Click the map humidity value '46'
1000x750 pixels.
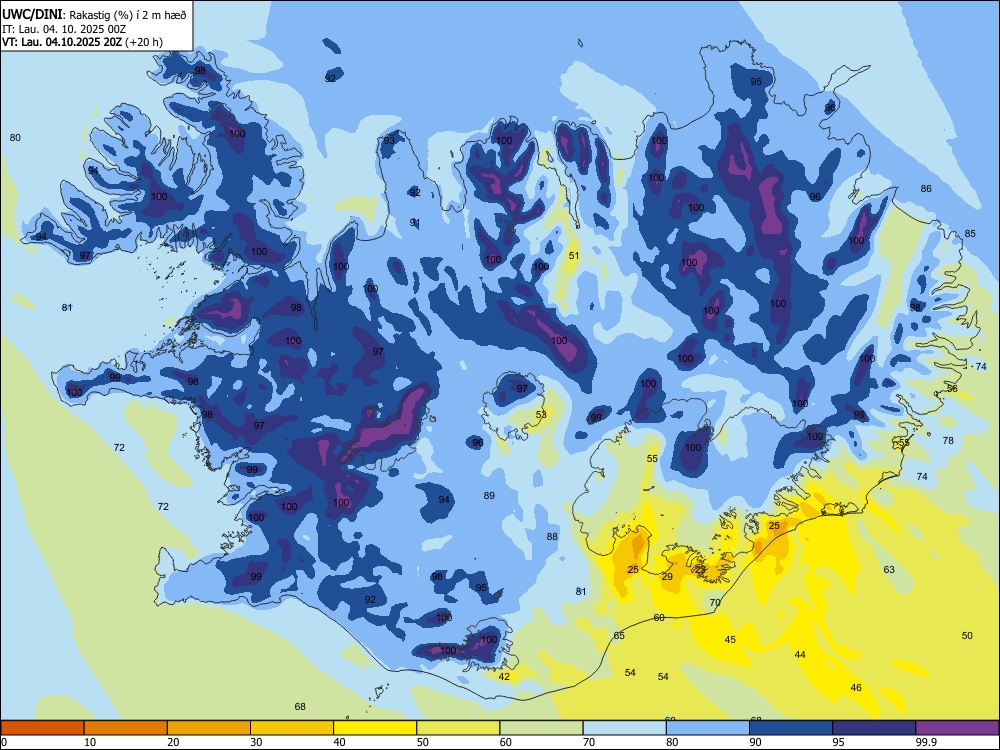(x=857, y=688)
